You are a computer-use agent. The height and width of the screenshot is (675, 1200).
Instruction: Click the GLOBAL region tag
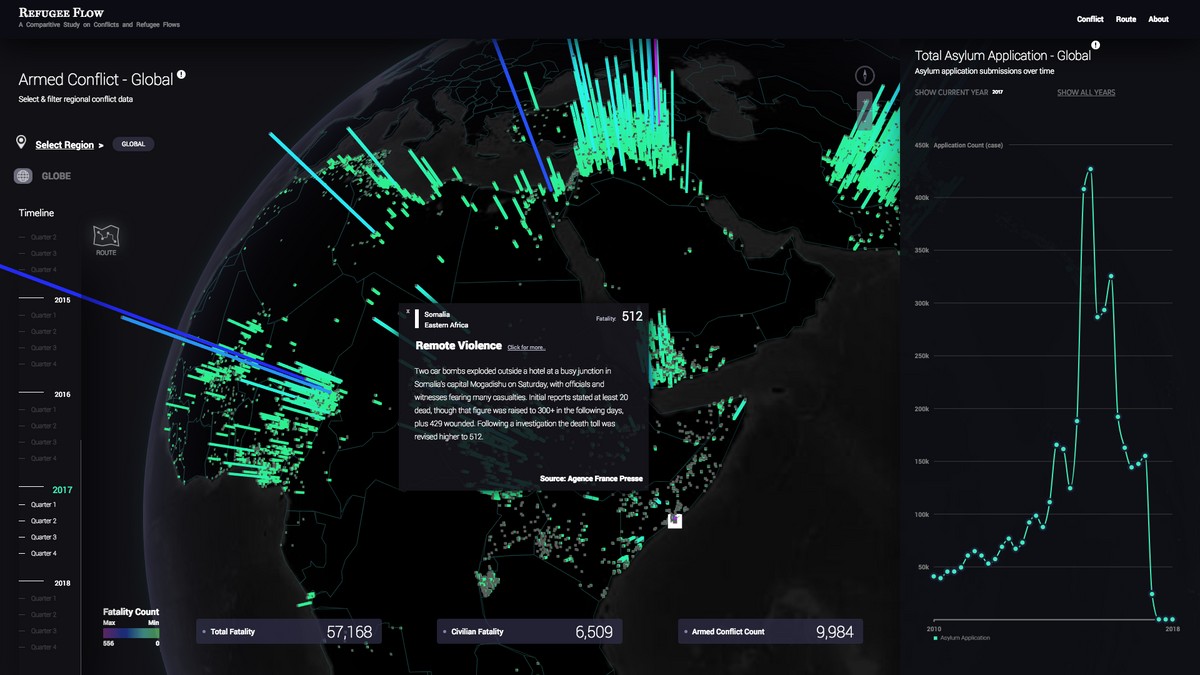(133, 144)
